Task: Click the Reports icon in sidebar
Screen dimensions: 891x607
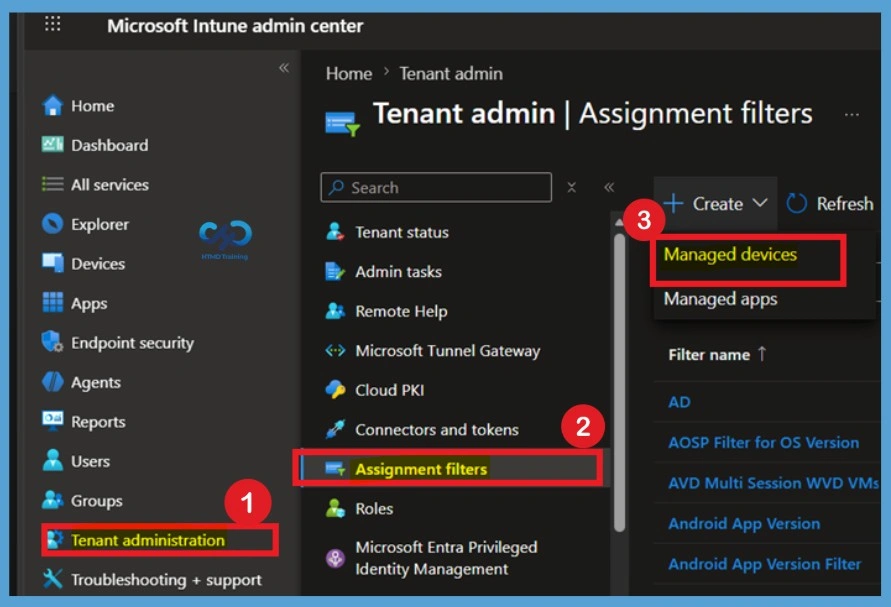Action: tap(52, 421)
